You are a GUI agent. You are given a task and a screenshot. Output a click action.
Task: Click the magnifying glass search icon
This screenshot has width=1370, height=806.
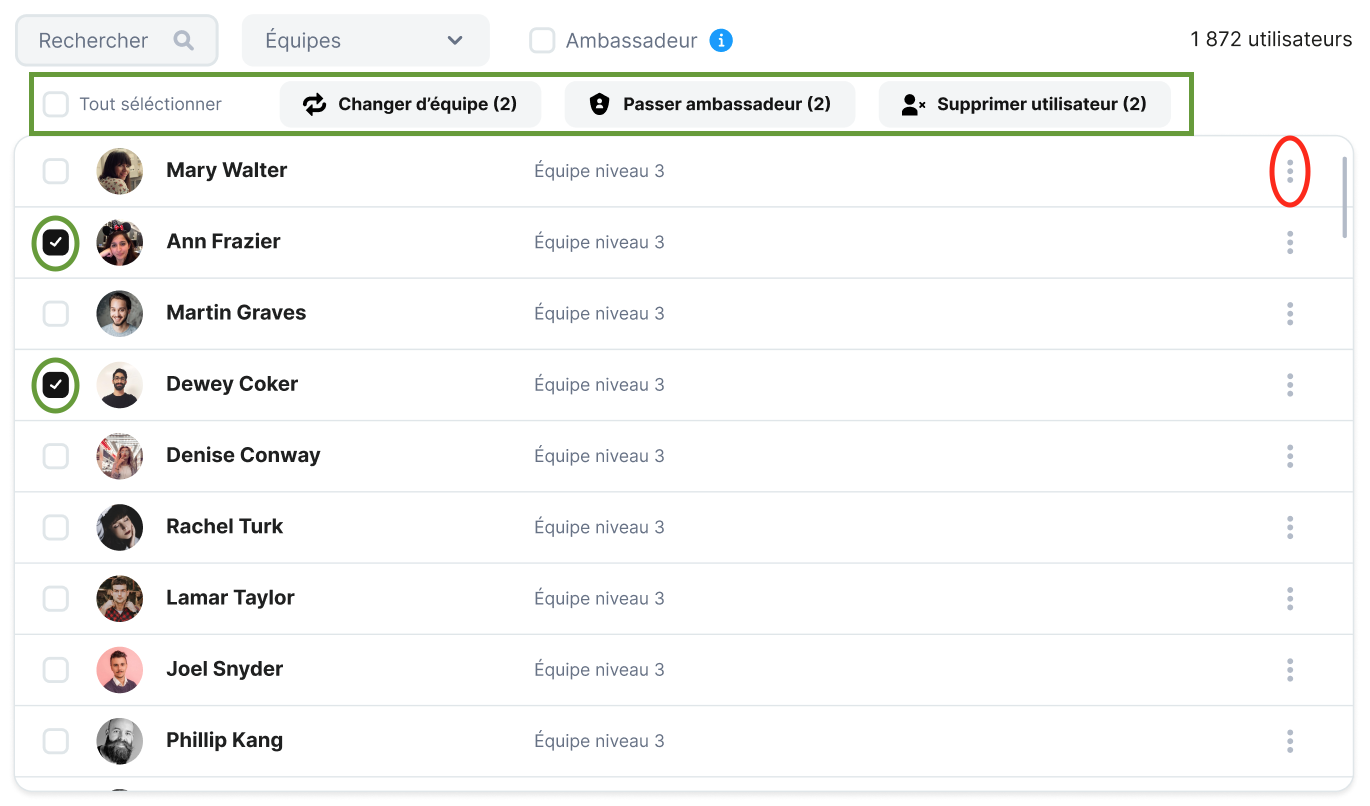point(183,40)
